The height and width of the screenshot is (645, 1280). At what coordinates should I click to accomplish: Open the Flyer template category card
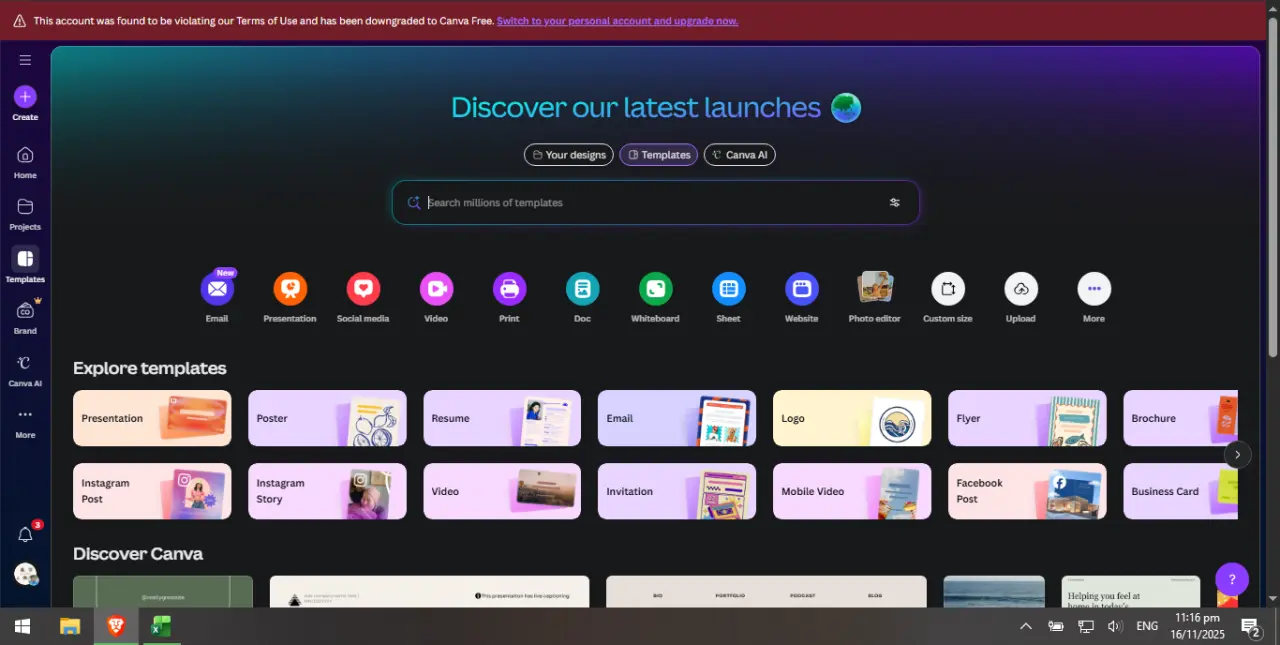[x=1027, y=418]
